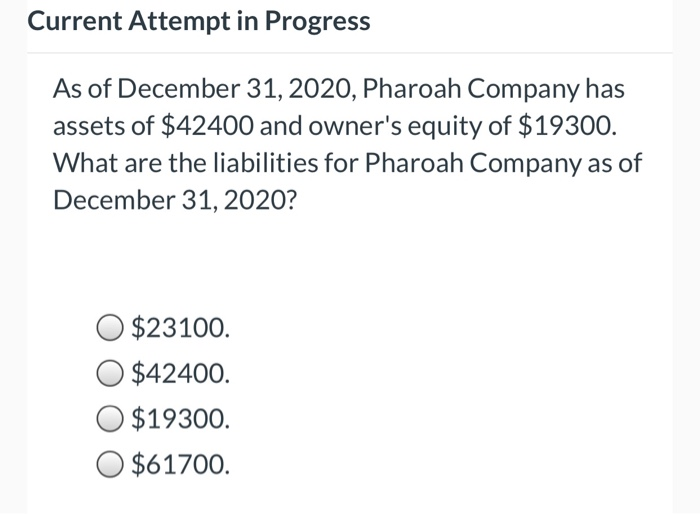The image size is (700, 514).
Task: Select the $23100 radio button
Action: (110, 327)
